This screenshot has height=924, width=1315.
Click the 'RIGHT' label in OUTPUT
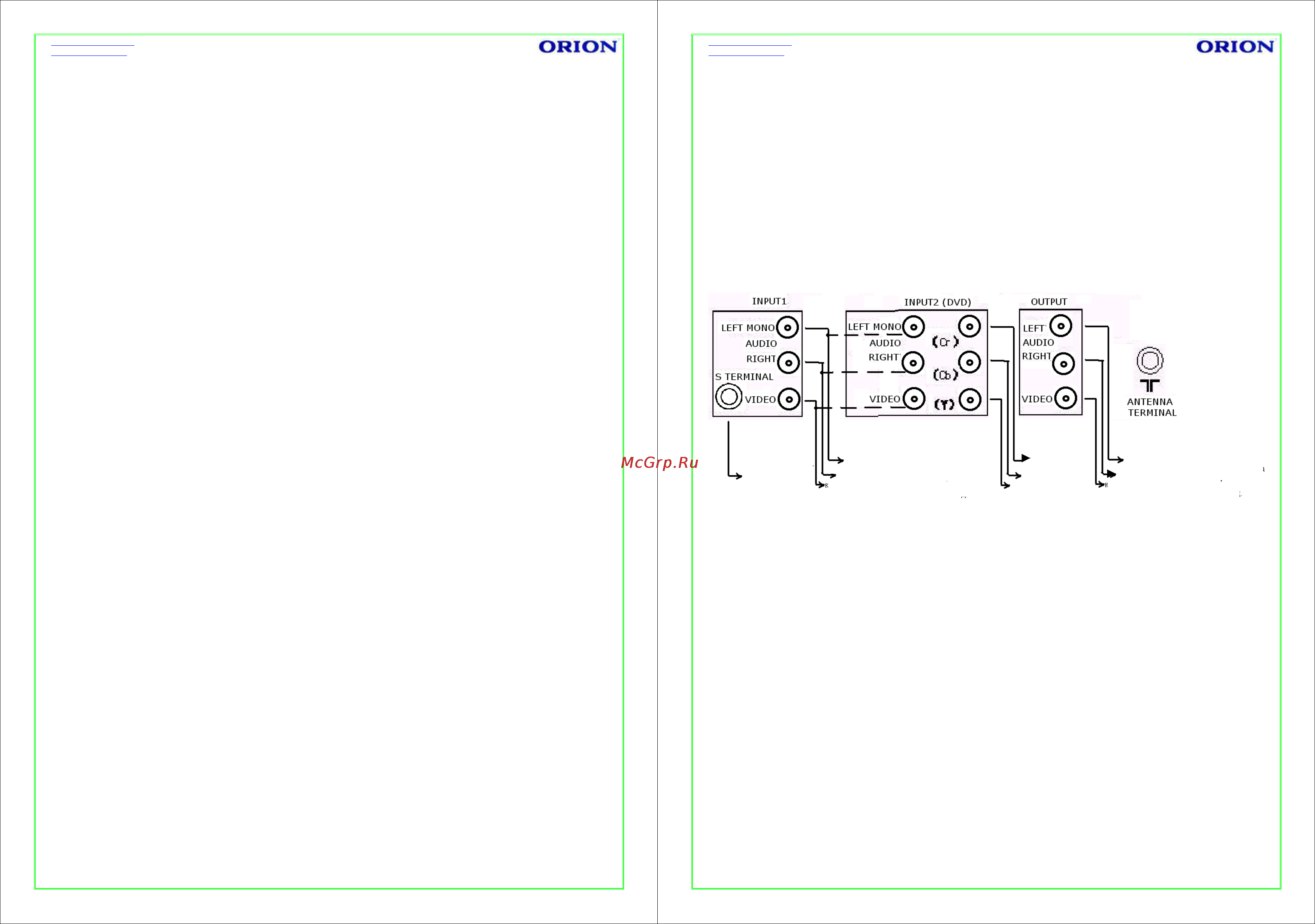[1037, 356]
